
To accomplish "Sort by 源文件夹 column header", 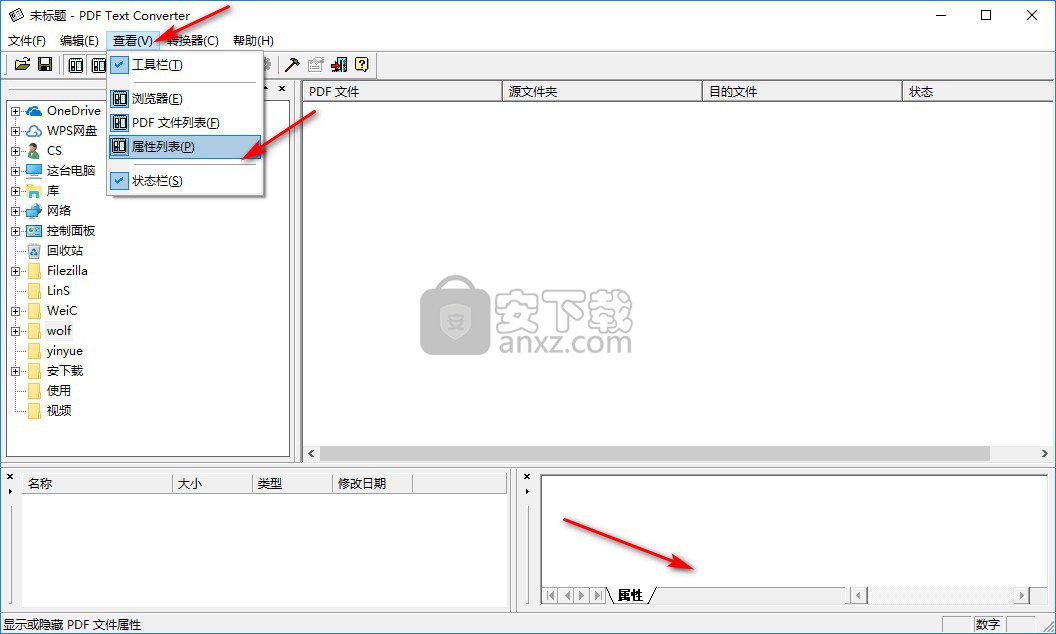I will pos(602,92).
